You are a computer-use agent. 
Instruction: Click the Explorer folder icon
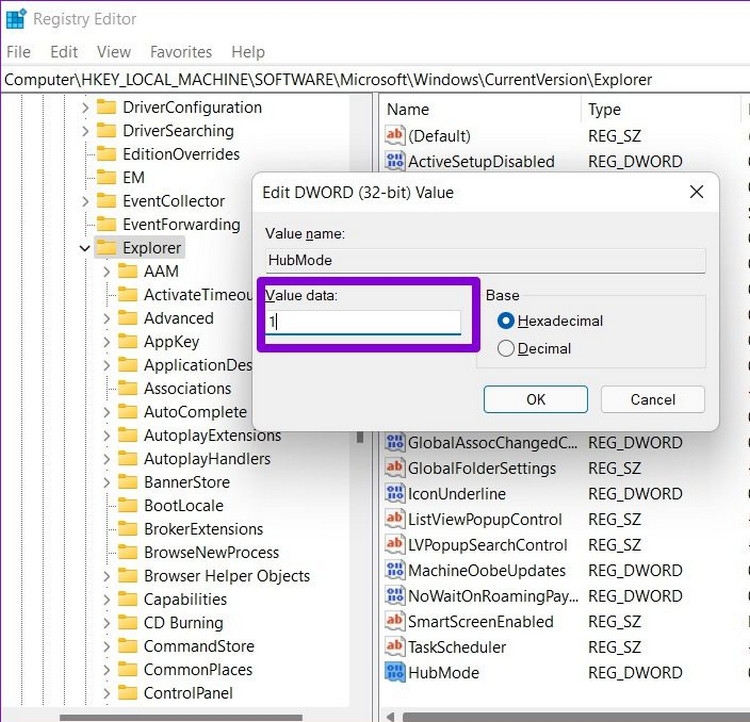pos(106,247)
